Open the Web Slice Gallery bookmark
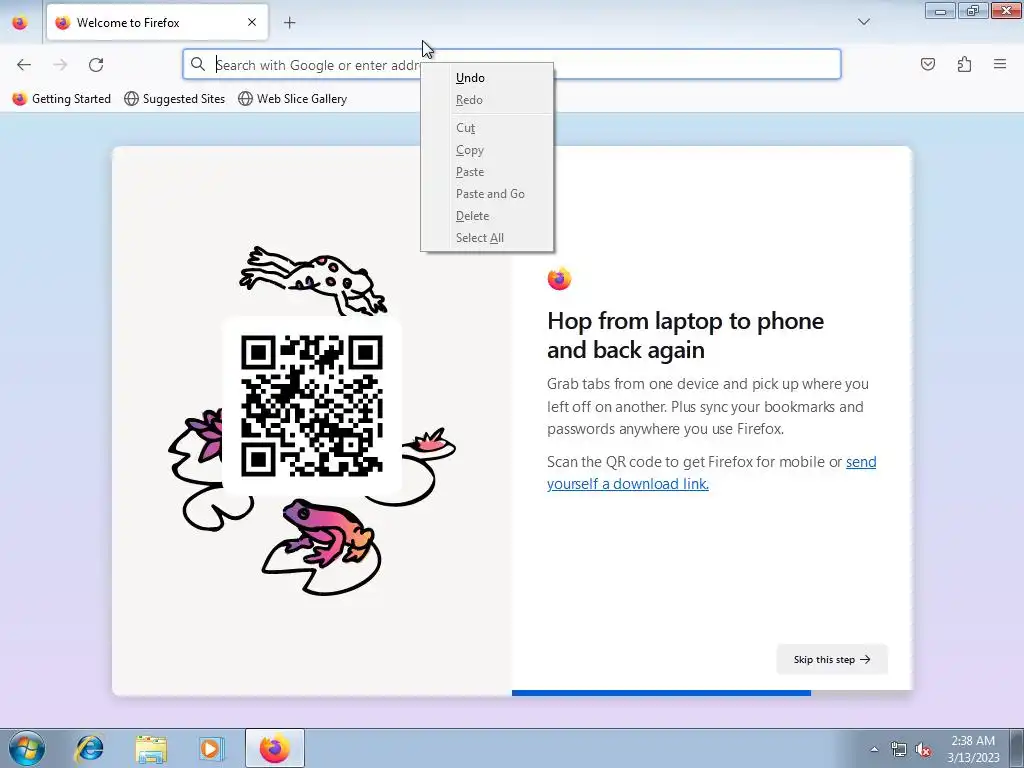This screenshot has height=768, width=1024. click(x=293, y=99)
